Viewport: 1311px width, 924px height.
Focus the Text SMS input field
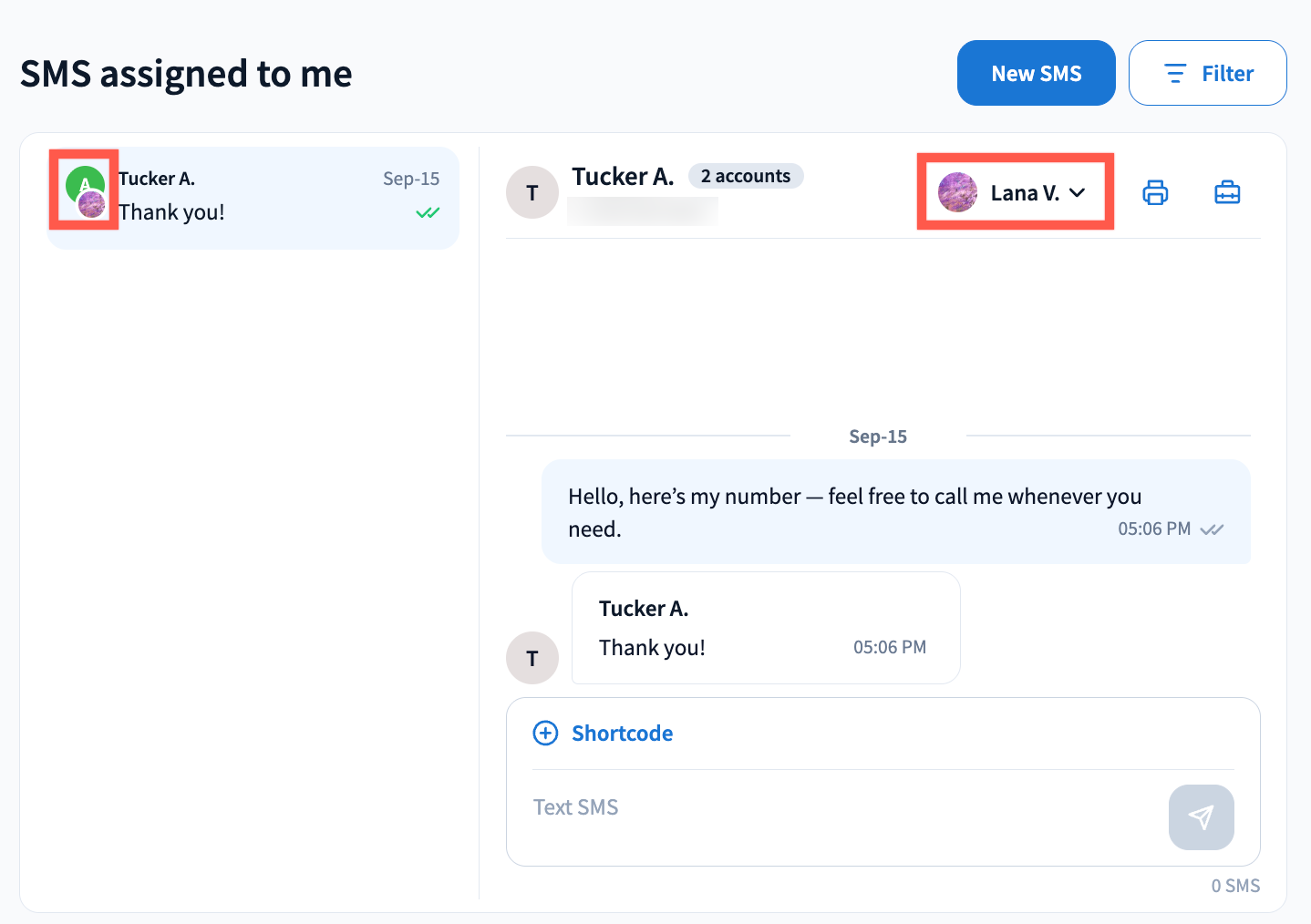[x=839, y=807]
